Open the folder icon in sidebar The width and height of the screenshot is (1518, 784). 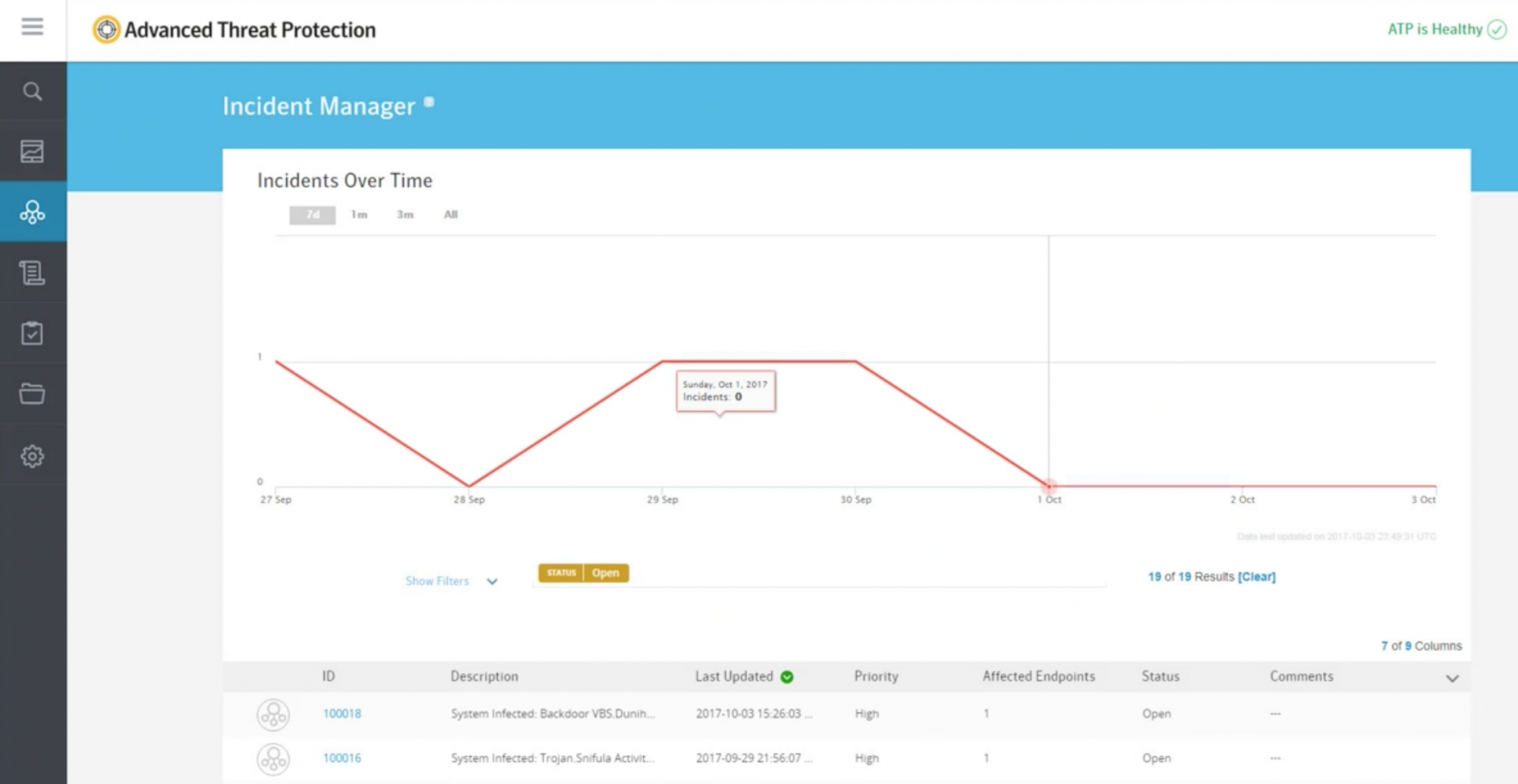click(32, 394)
